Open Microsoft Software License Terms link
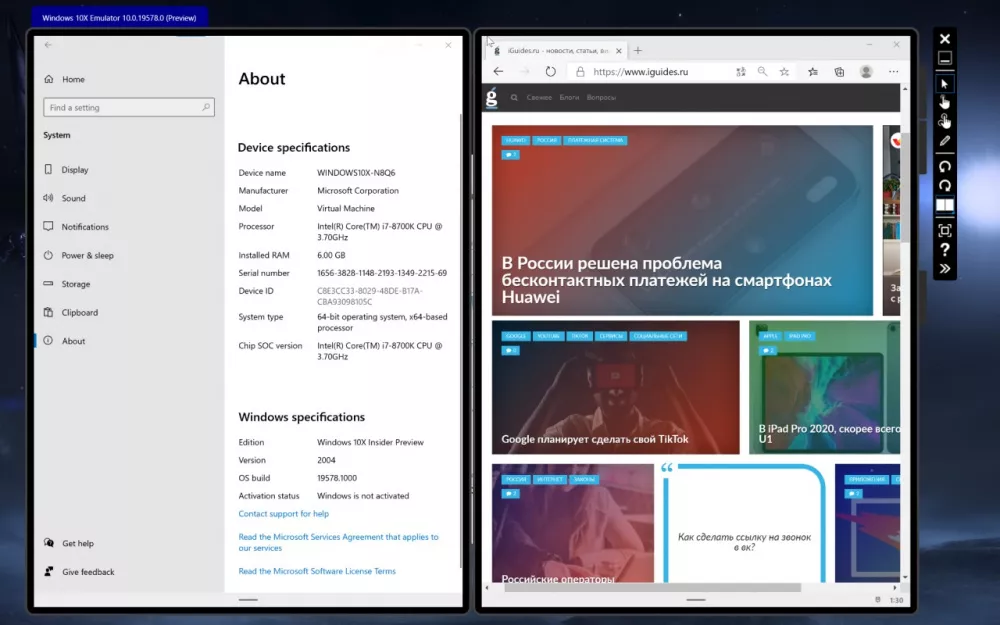Screen dimensions: 1000x625 317,571
